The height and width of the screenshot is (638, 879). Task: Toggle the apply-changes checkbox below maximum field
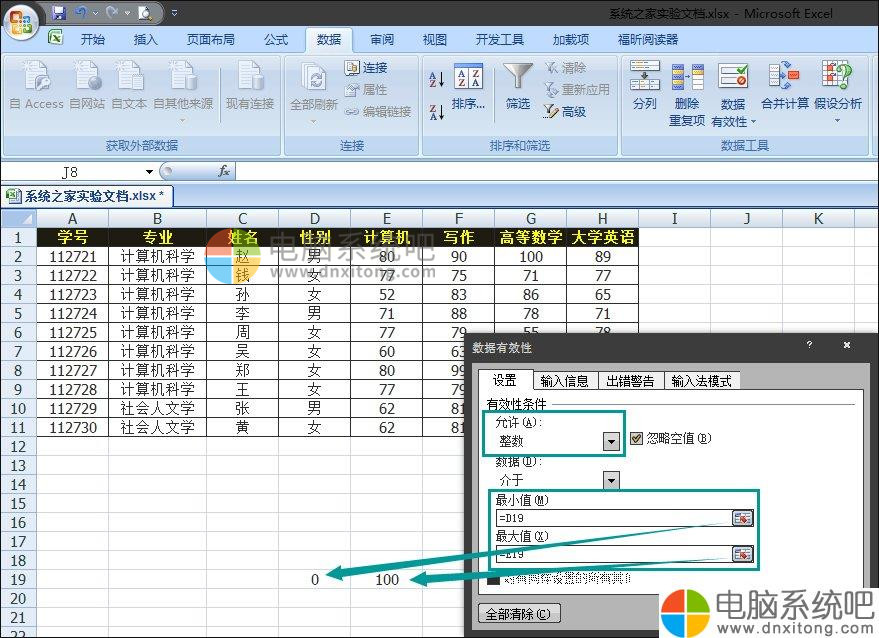[x=493, y=578]
